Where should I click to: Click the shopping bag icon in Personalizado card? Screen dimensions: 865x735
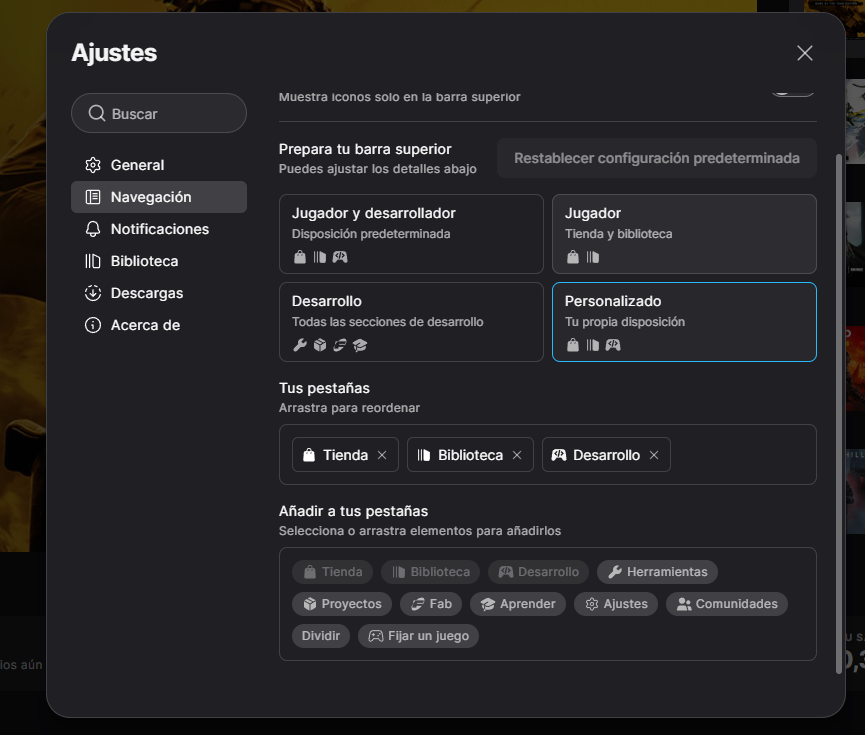click(573, 345)
